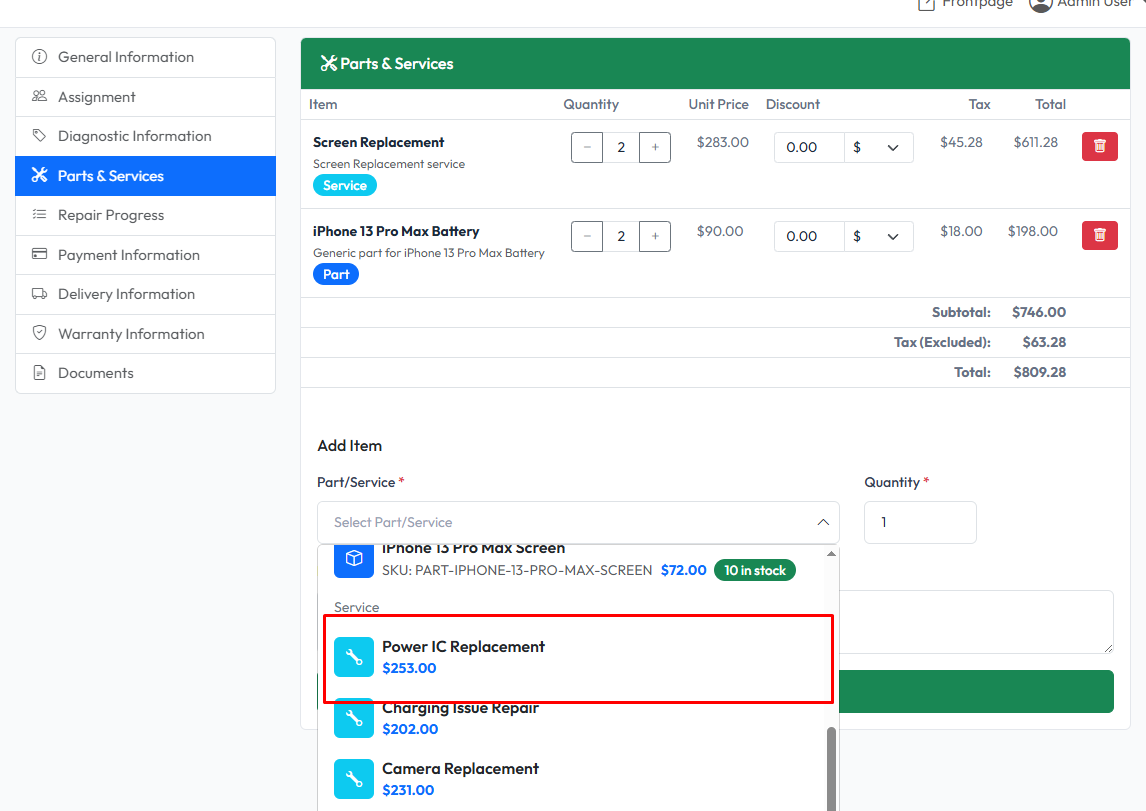The height and width of the screenshot is (811, 1146).
Task: Delete the Screen Replacement line item
Action: (x=1099, y=146)
